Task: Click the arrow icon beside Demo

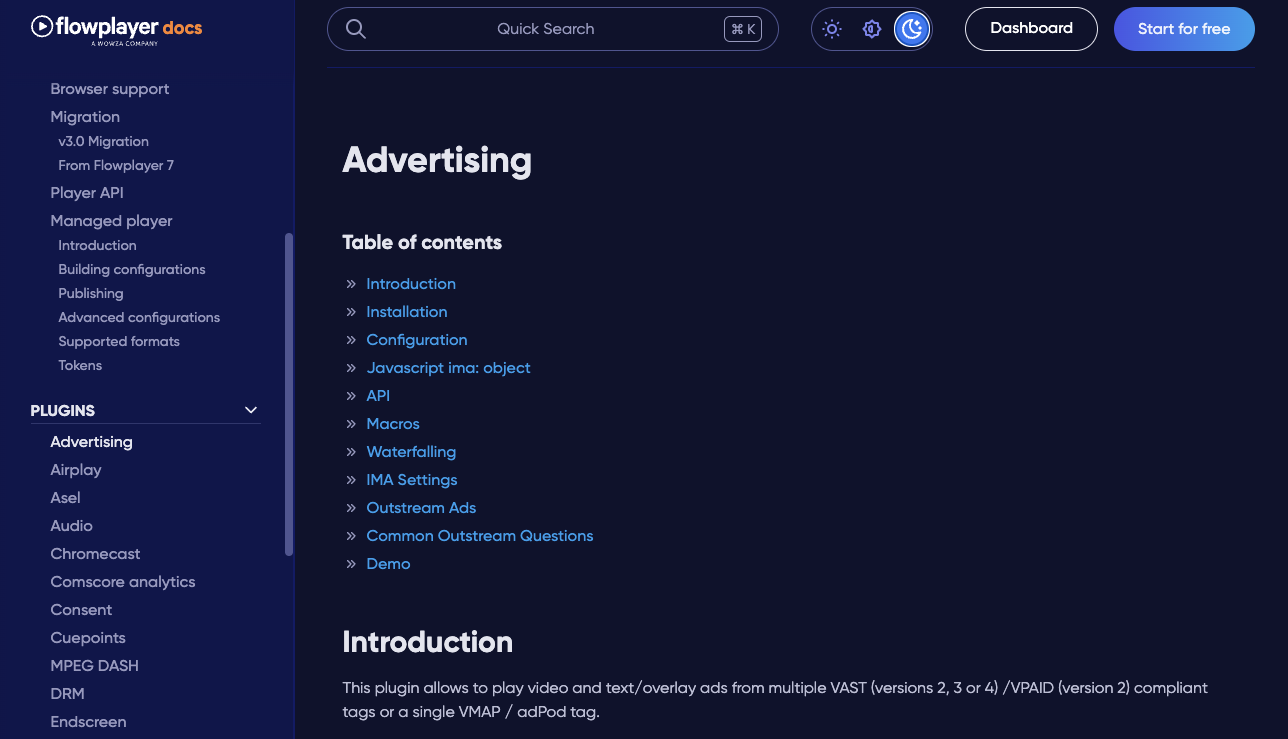Action: (x=351, y=564)
